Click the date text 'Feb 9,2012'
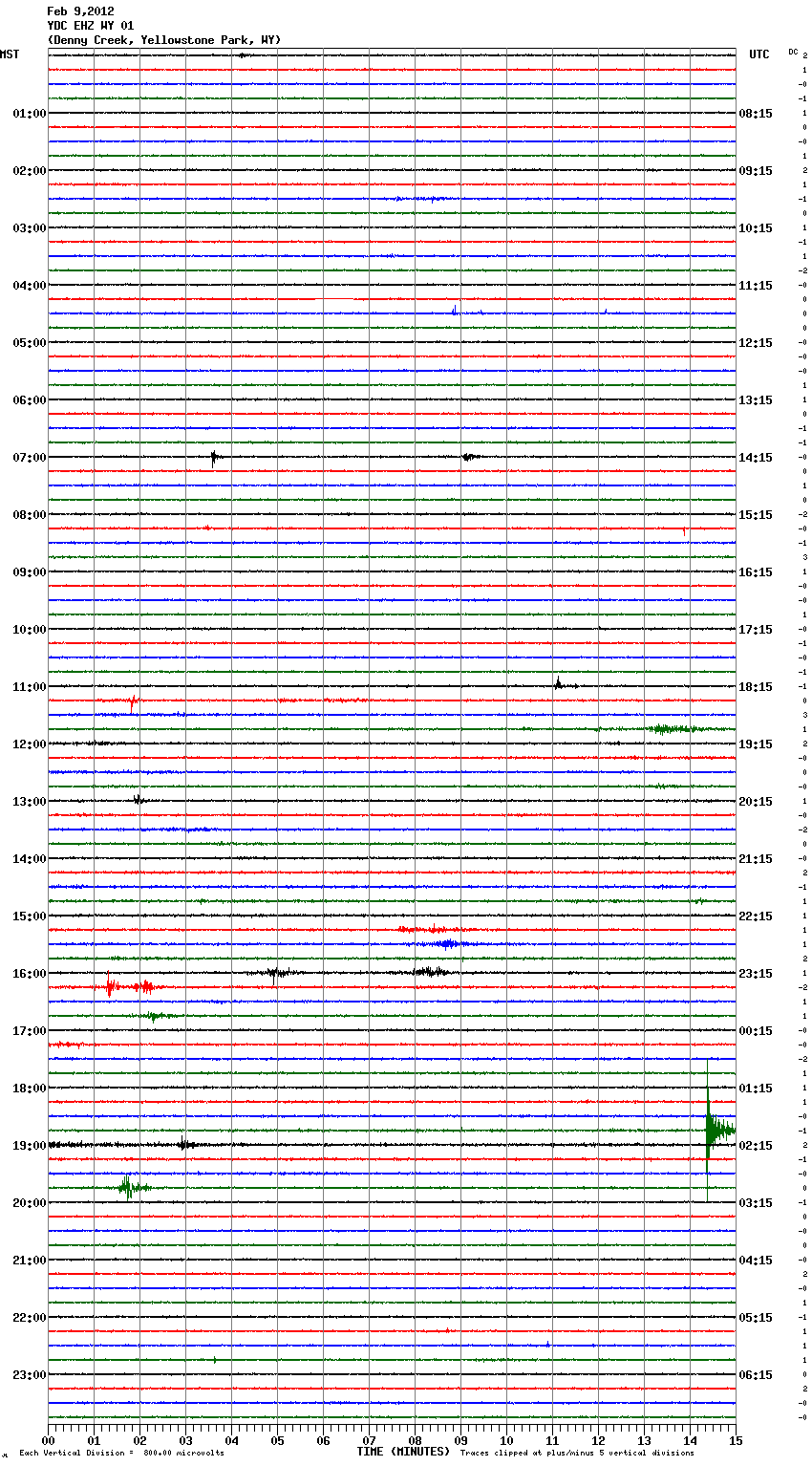Viewport: 812px width, 1466px height. [80, 11]
